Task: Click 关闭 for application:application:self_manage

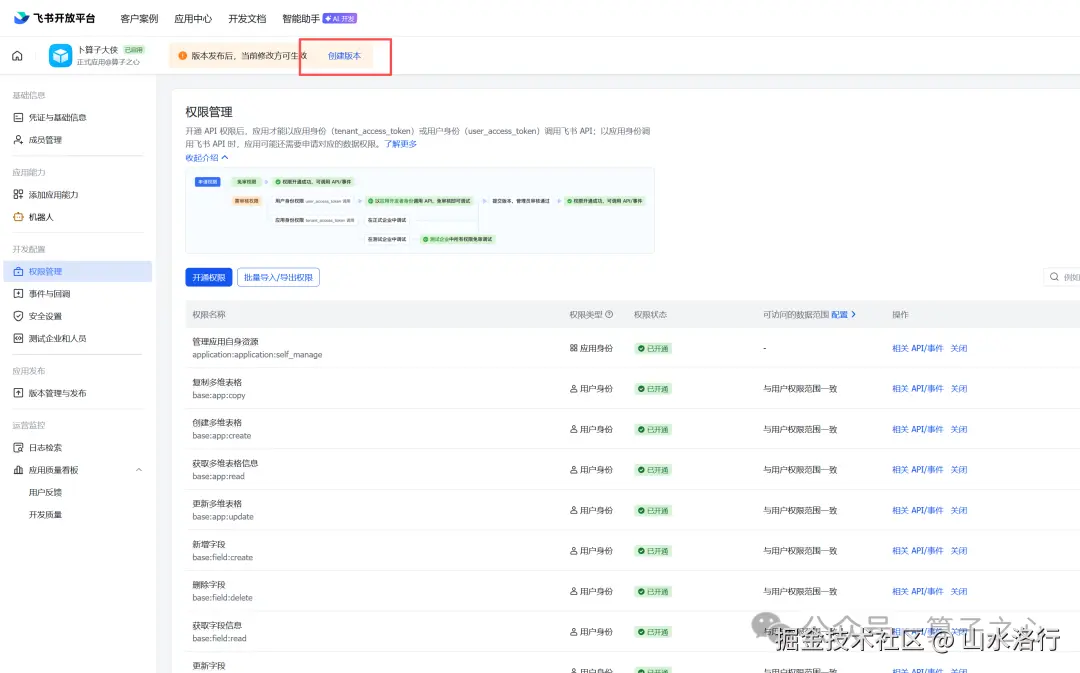Action: [959, 349]
